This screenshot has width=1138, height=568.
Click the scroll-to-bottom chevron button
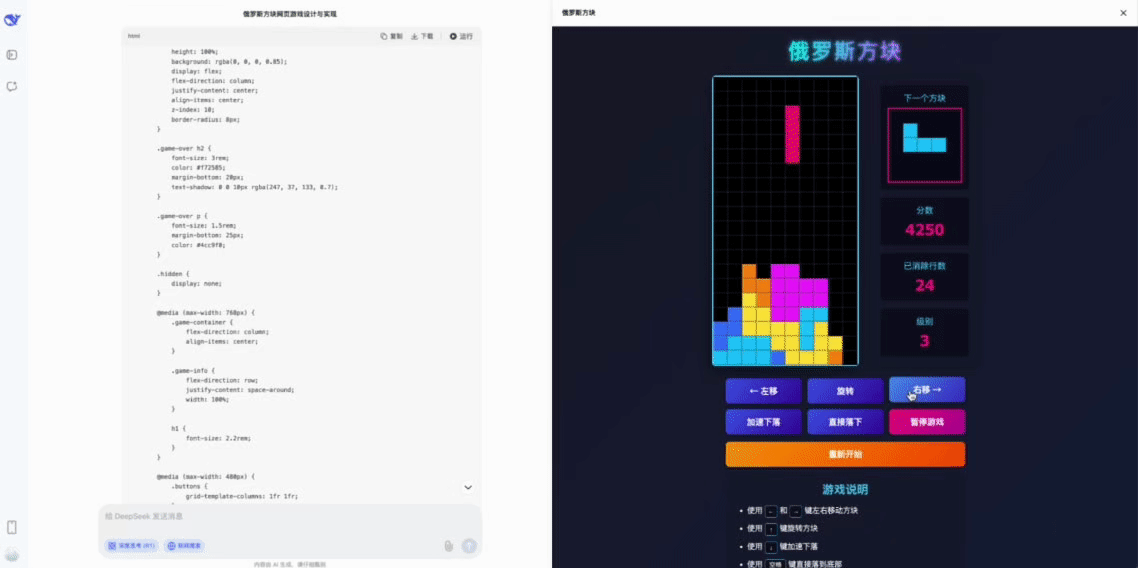pos(468,487)
